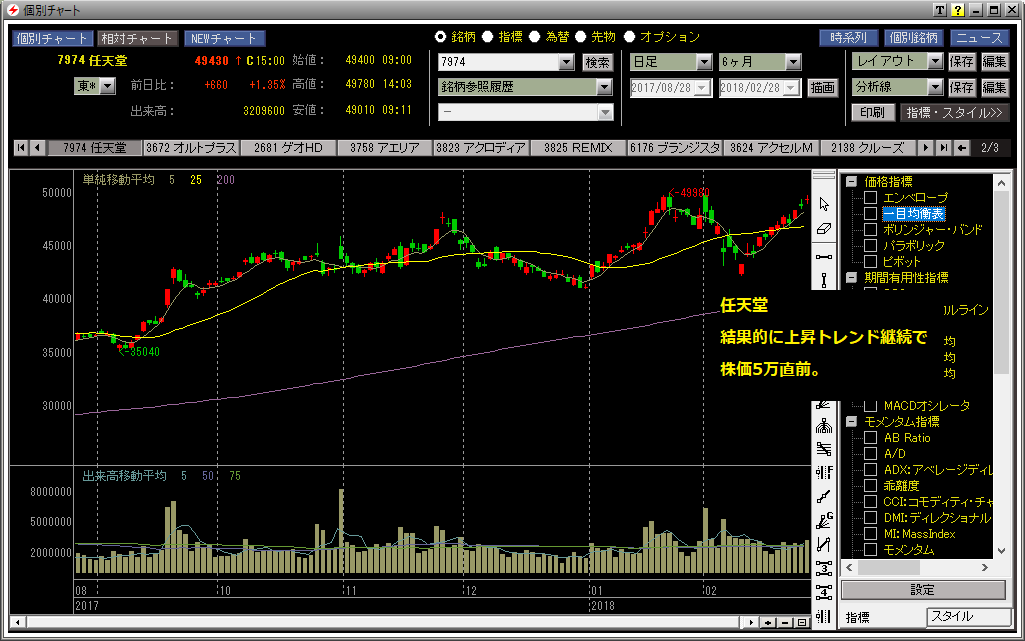
Task: Click the 検索 search button
Action: coord(597,62)
